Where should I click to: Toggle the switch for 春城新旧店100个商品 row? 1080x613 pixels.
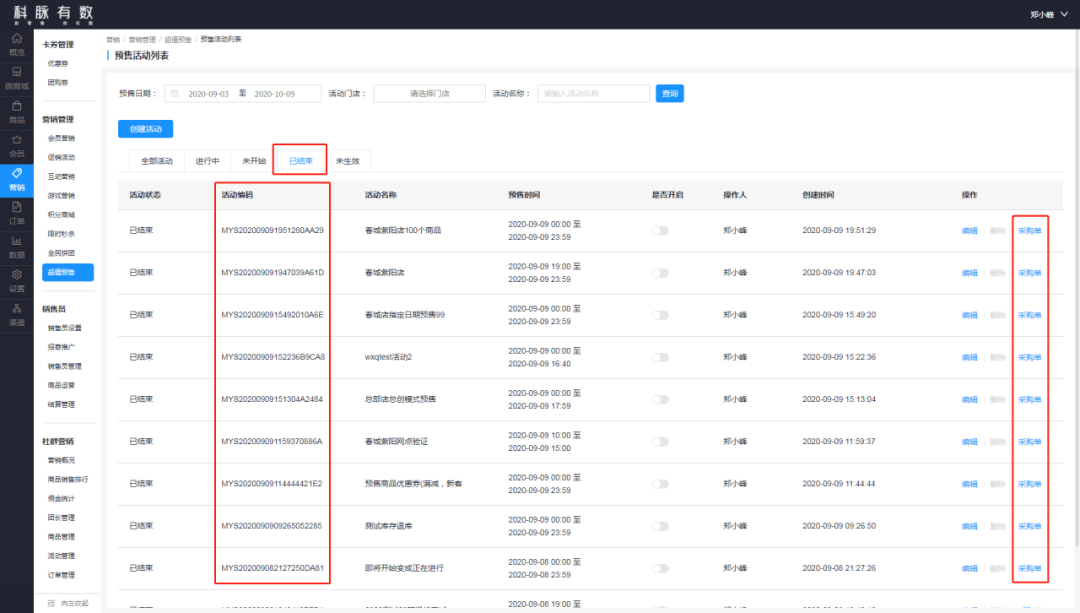coord(661,231)
